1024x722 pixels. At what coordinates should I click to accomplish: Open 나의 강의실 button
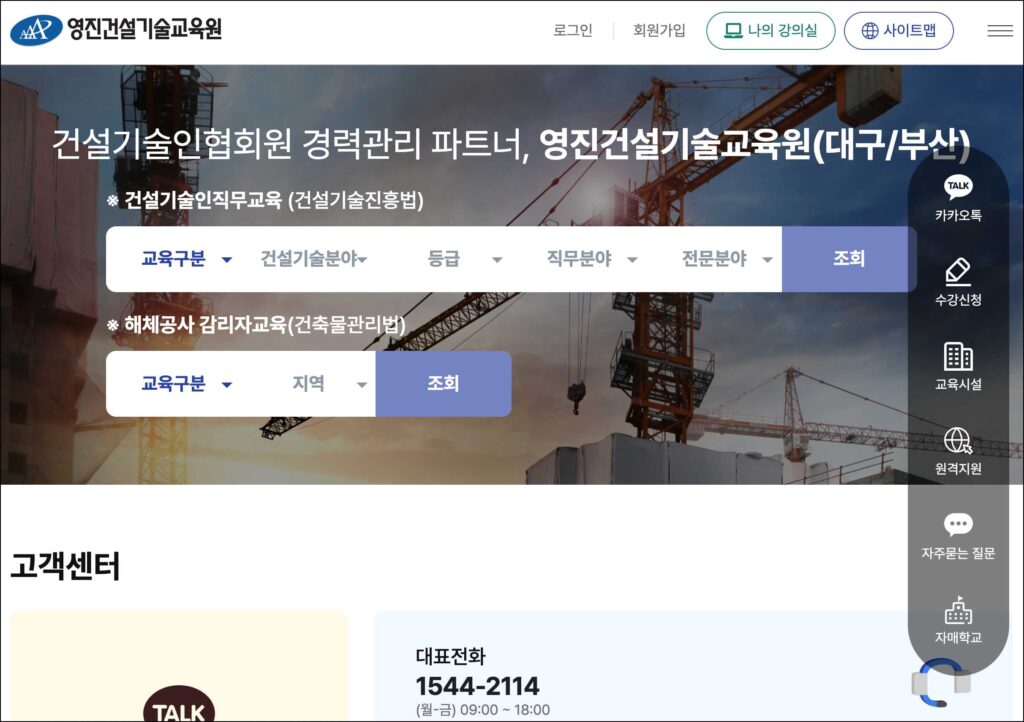(x=771, y=31)
